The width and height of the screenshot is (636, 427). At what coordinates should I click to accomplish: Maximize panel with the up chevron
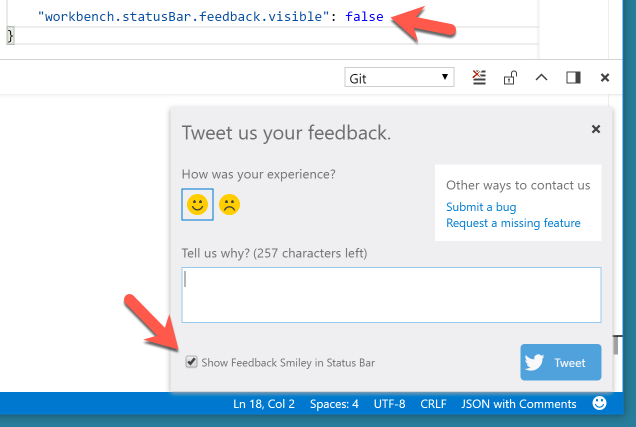(541, 77)
